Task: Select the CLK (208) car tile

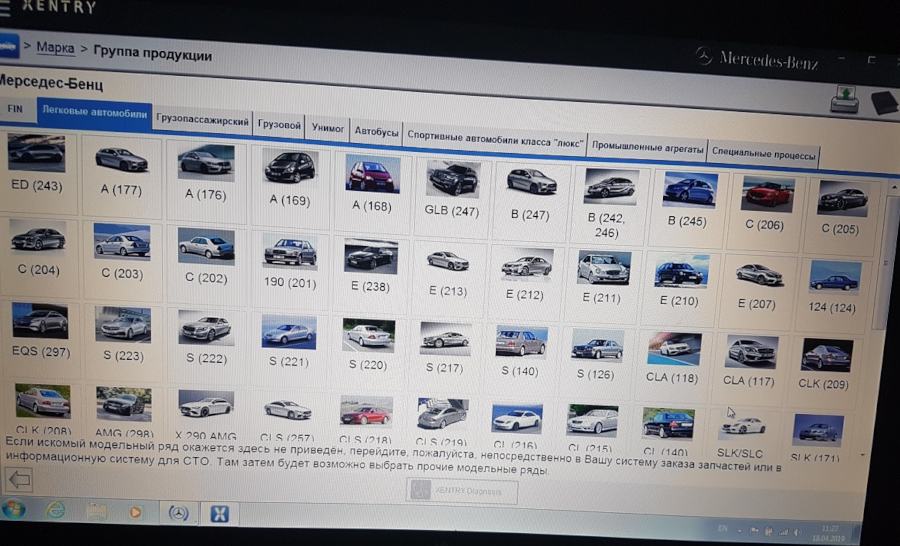Action: click(x=43, y=408)
